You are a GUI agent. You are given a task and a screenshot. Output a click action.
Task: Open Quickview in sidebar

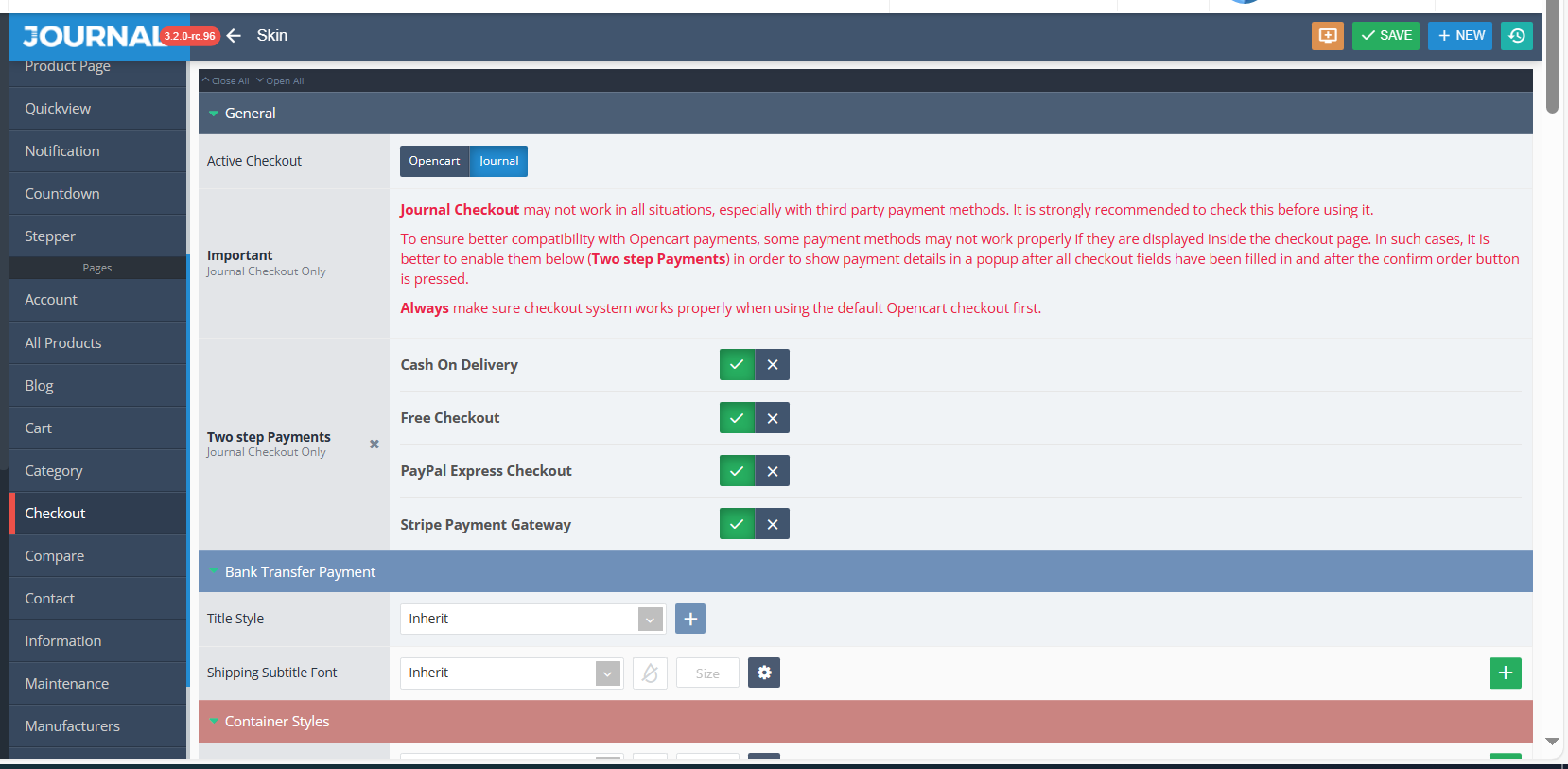click(97, 109)
